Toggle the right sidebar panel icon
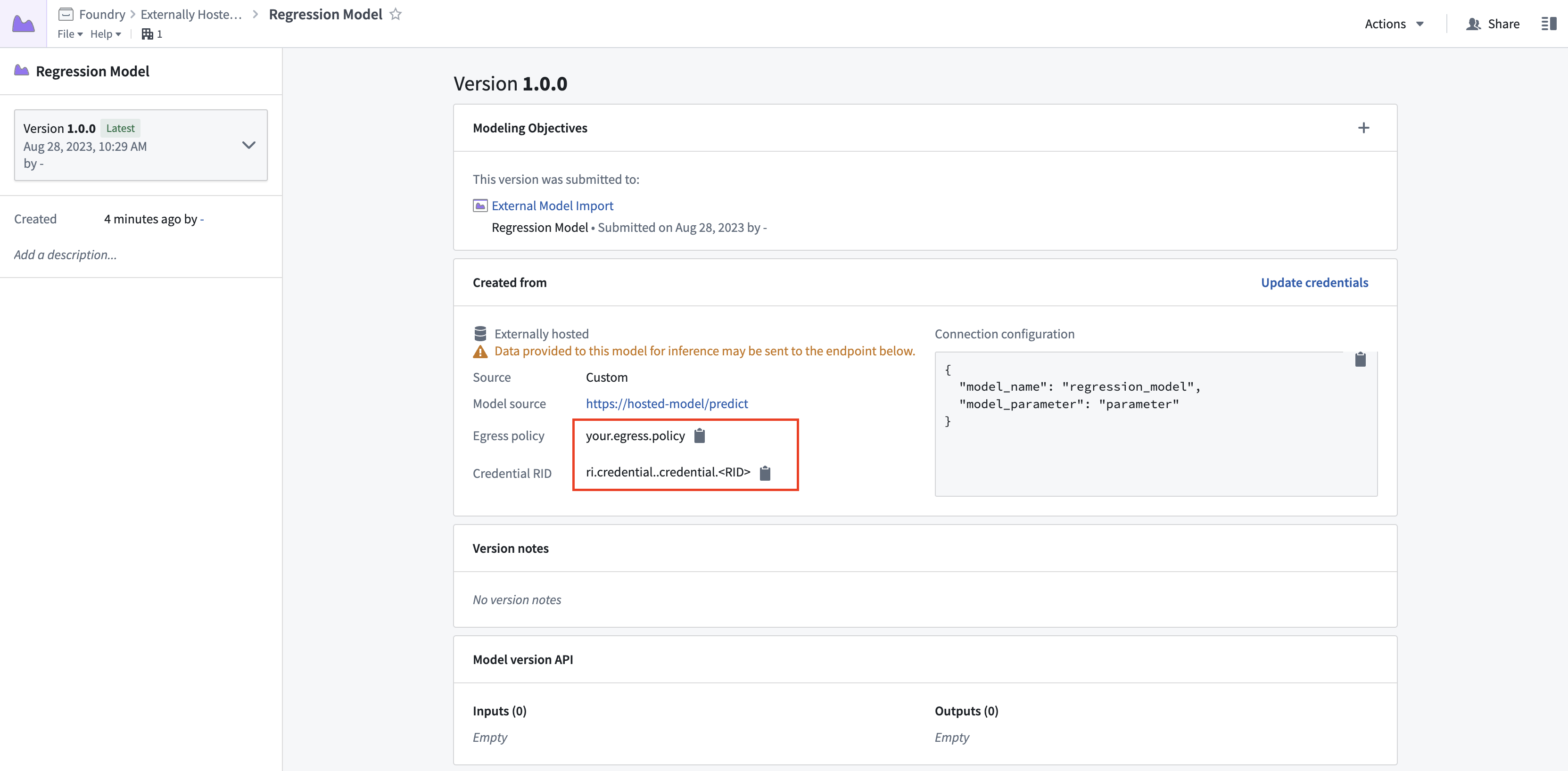Screen dimensions: 1568x771 click(x=1549, y=24)
